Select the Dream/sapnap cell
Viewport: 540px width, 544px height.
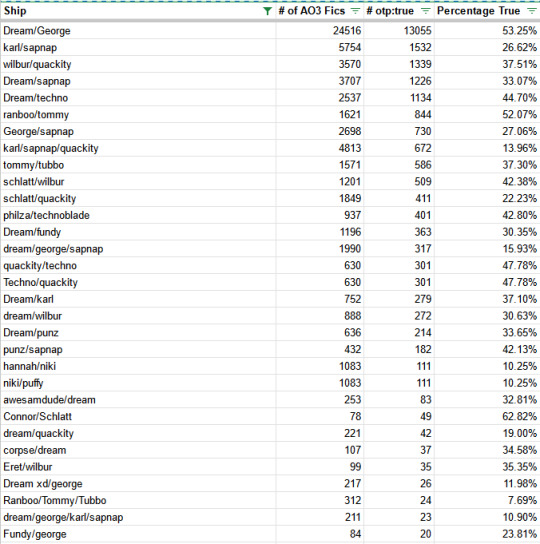tap(138, 81)
